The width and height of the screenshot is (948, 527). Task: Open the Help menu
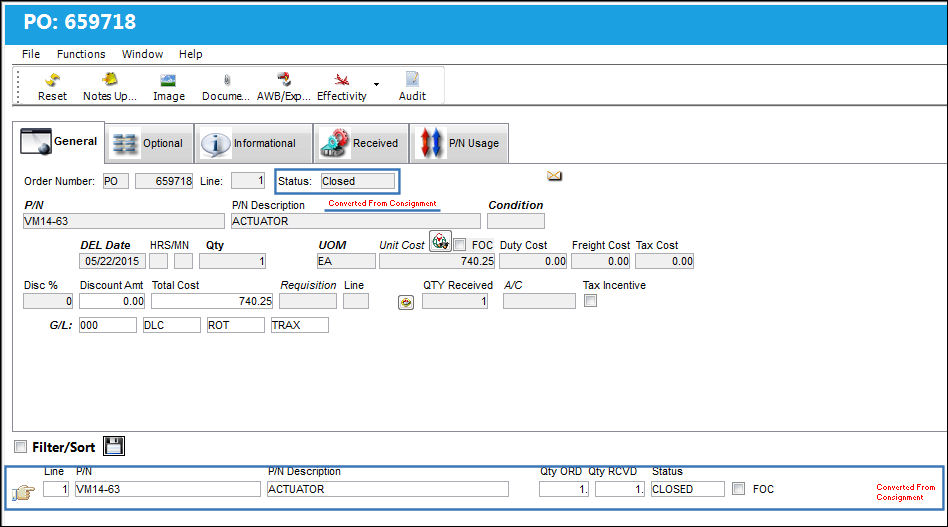(190, 54)
